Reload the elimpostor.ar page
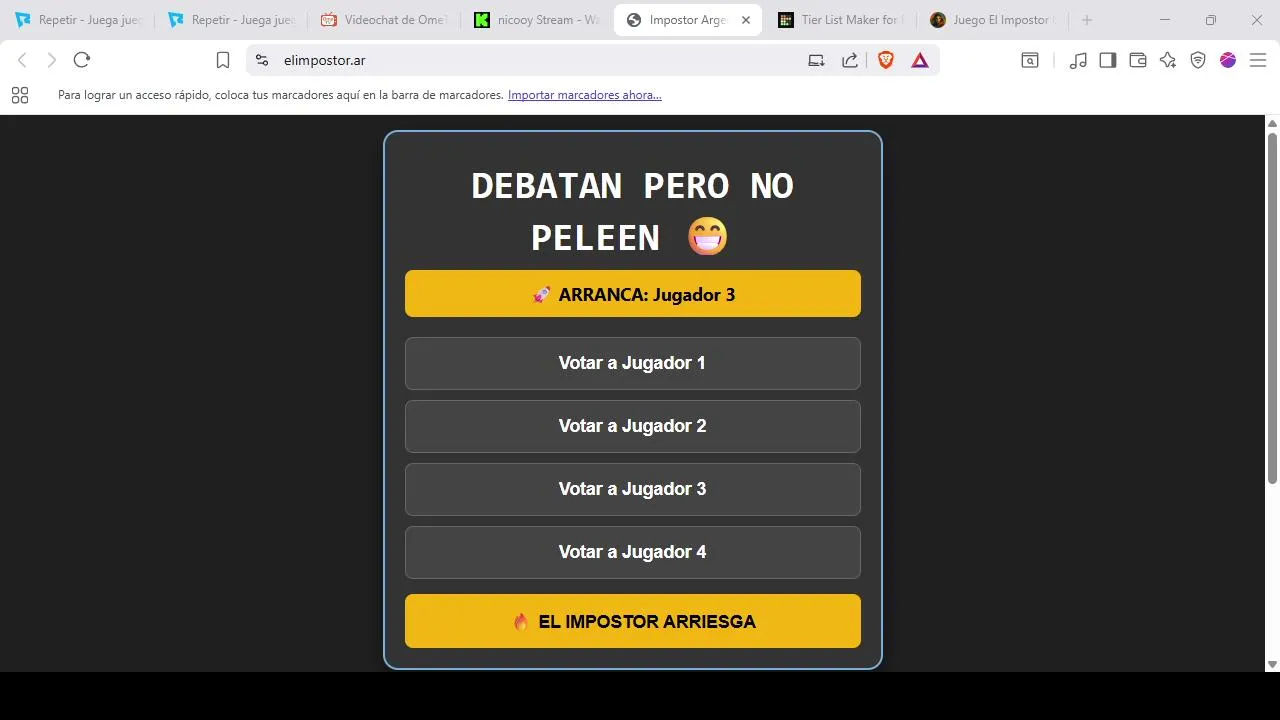 coord(82,60)
